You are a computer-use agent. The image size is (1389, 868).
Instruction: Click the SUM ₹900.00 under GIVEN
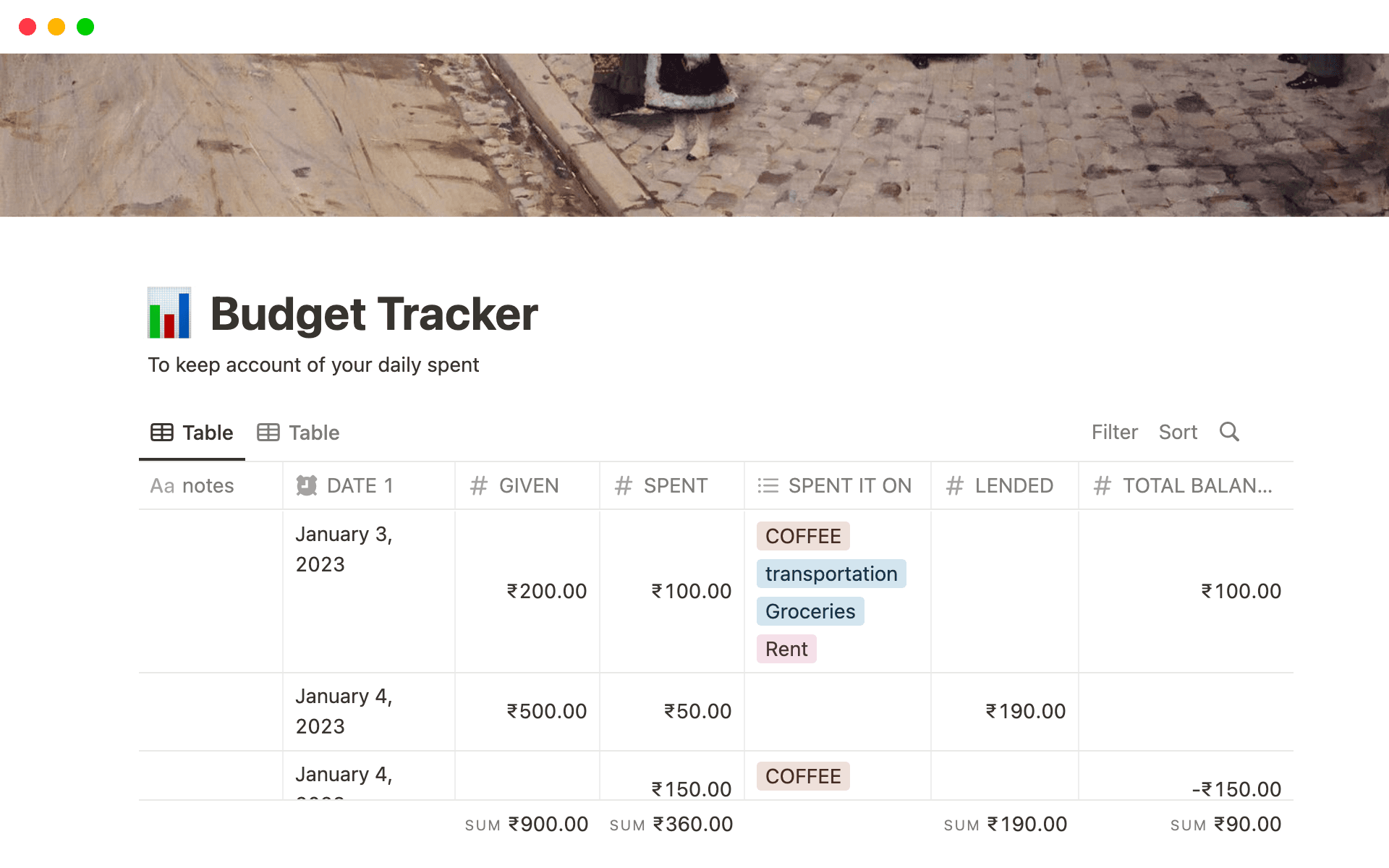point(527,824)
